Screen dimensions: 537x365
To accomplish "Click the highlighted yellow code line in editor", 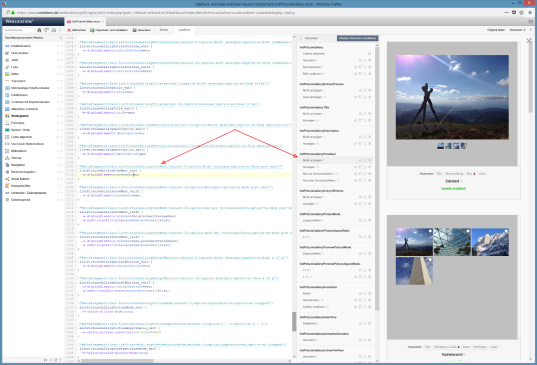I will 184,175.
